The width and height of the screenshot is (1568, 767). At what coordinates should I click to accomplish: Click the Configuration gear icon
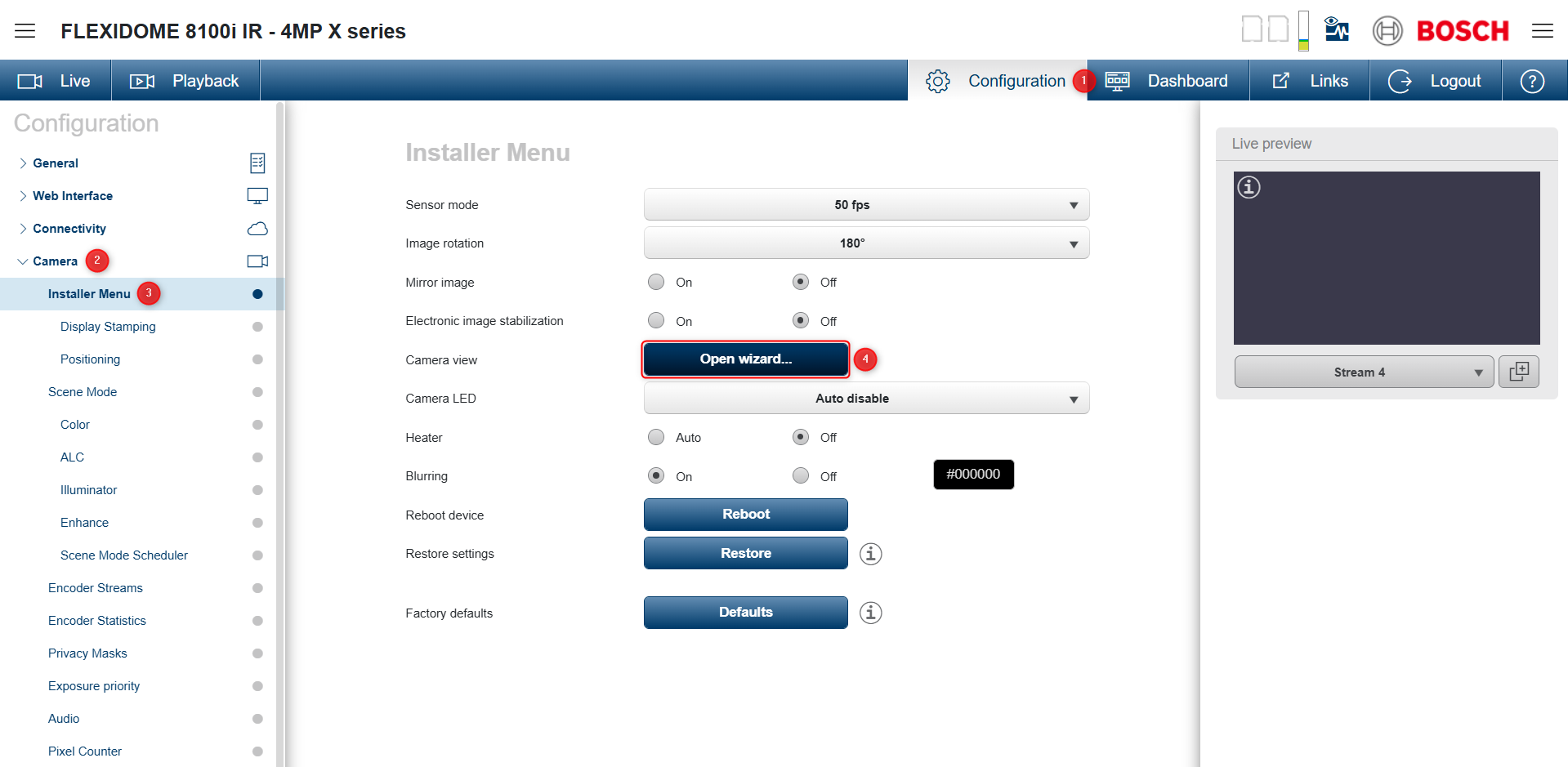(x=938, y=81)
